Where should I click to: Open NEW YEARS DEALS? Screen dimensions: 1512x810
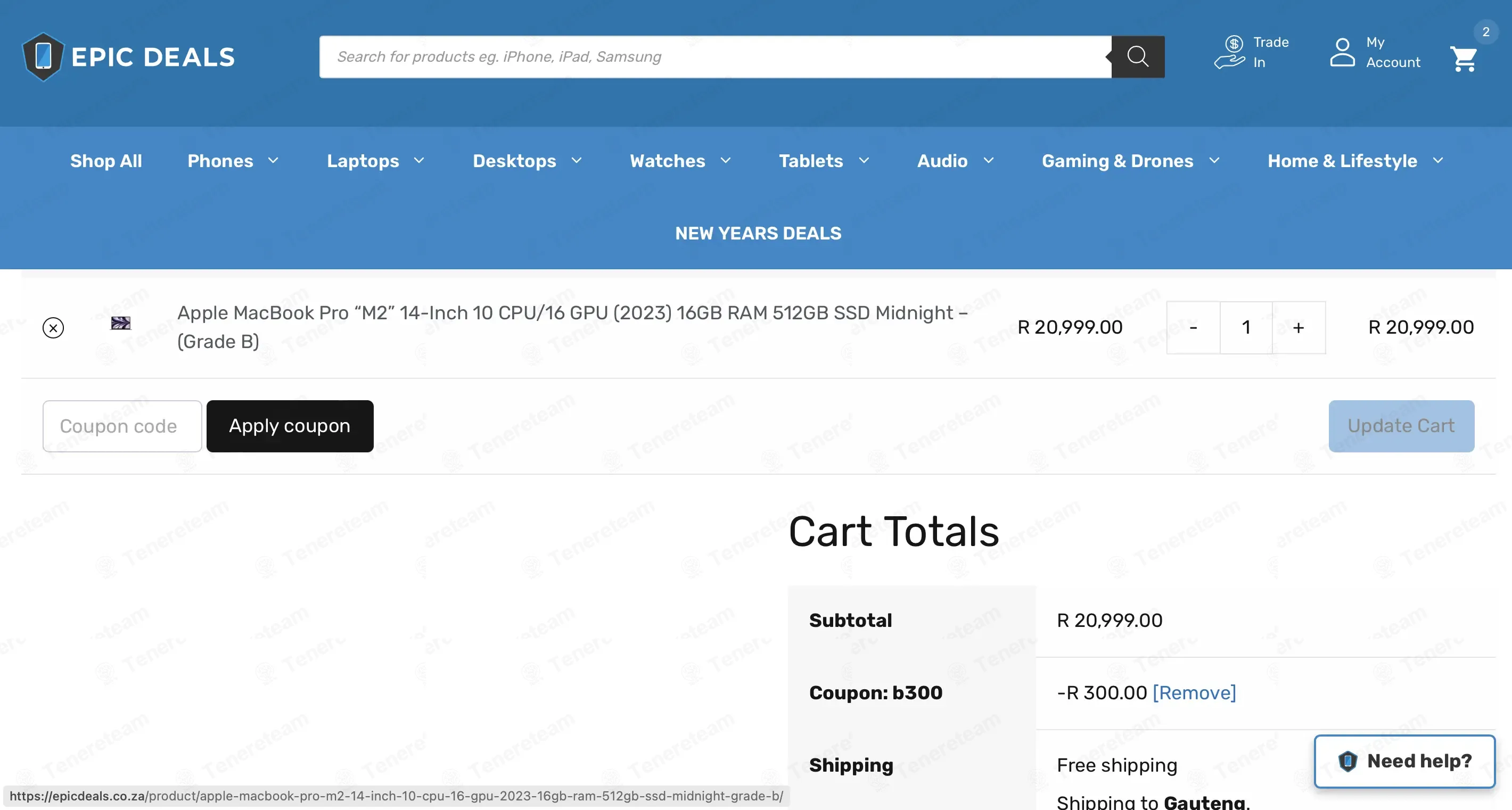pyautogui.click(x=758, y=234)
